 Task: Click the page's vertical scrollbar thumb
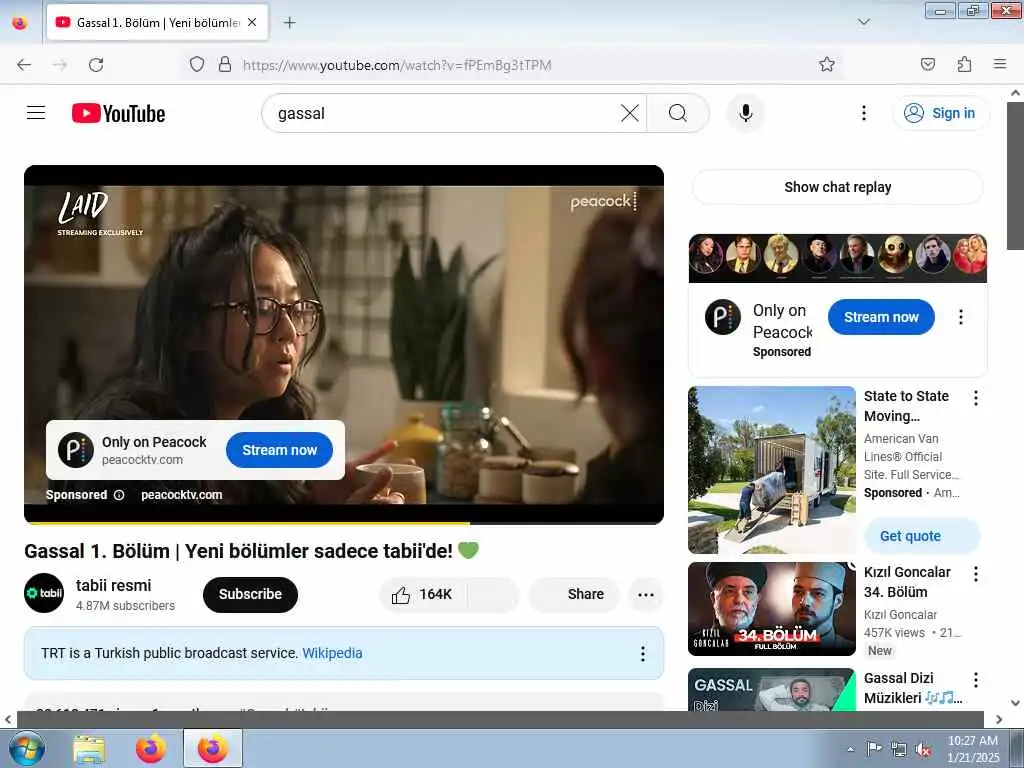coord(1016,174)
